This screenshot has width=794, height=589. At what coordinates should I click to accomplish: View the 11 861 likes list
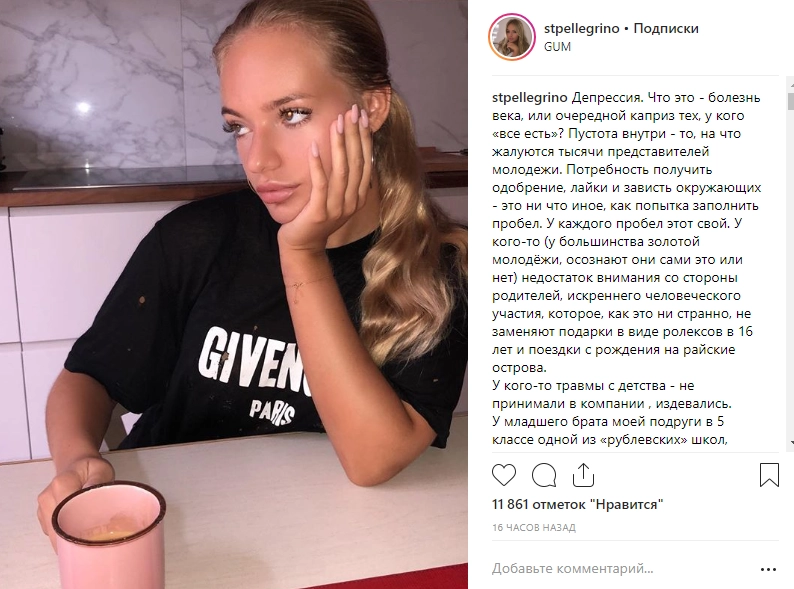coord(577,504)
